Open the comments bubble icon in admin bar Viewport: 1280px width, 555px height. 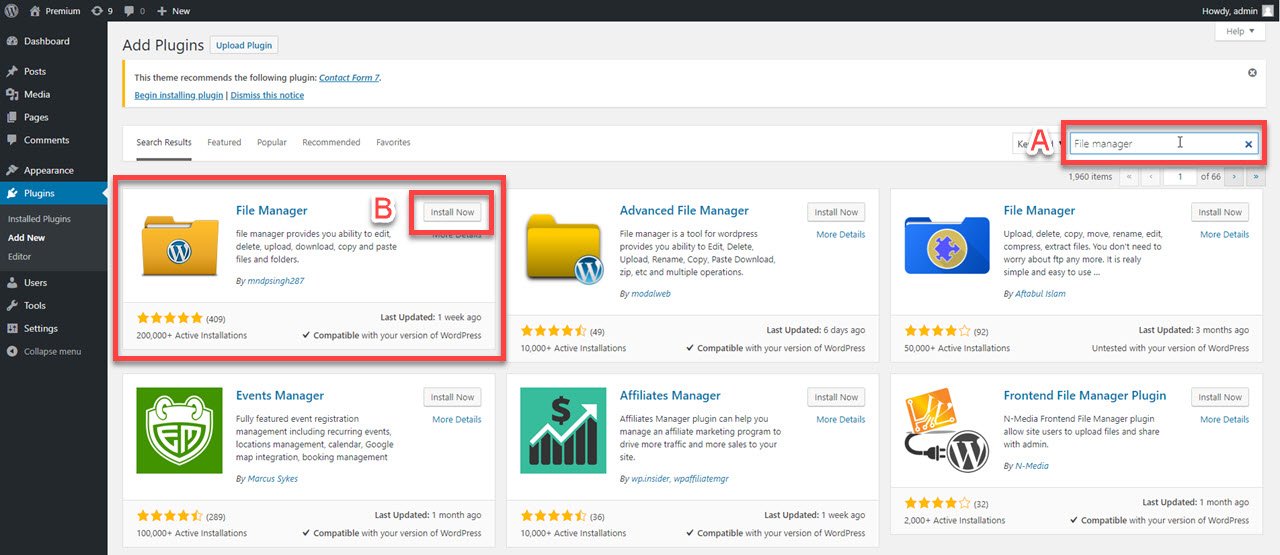(x=134, y=10)
